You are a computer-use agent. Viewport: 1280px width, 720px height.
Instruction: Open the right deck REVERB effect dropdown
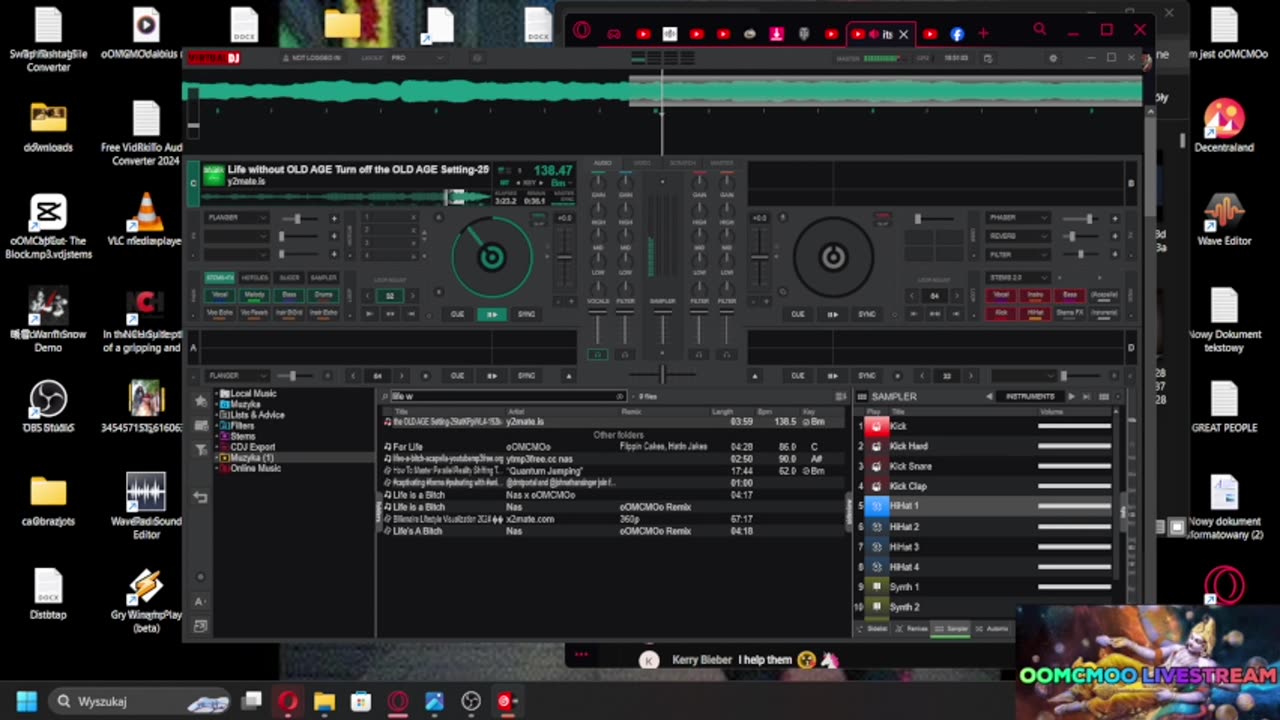click(x=1017, y=236)
